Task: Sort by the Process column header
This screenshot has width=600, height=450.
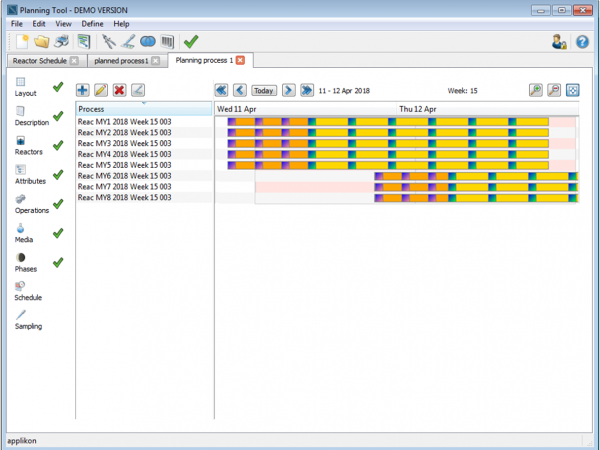Action: pyautogui.click(x=144, y=109)
